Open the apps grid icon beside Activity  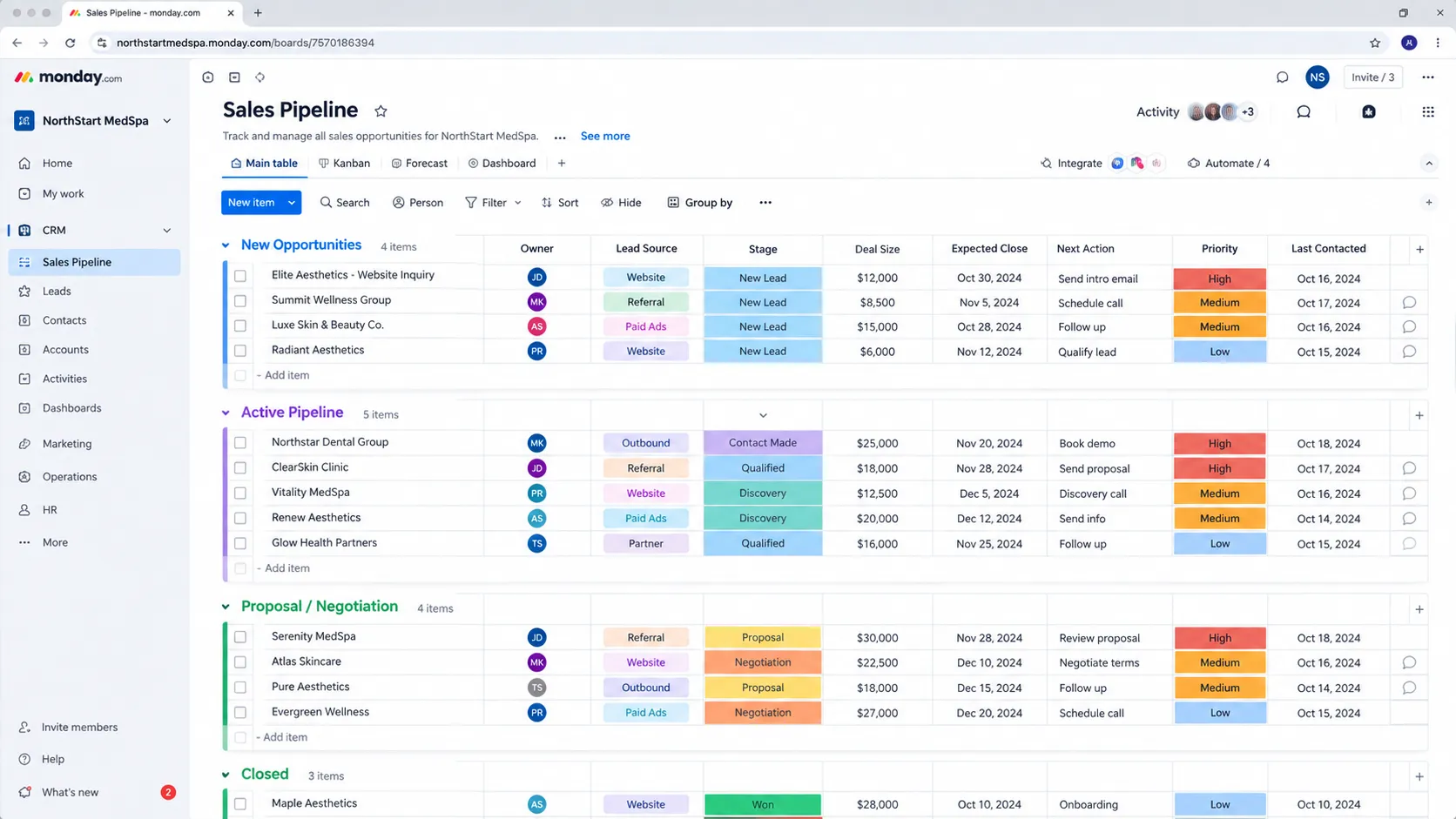(1428, 111)
